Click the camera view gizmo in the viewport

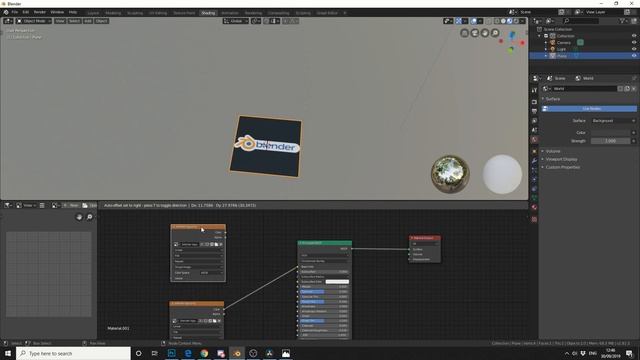coord(475,33)
